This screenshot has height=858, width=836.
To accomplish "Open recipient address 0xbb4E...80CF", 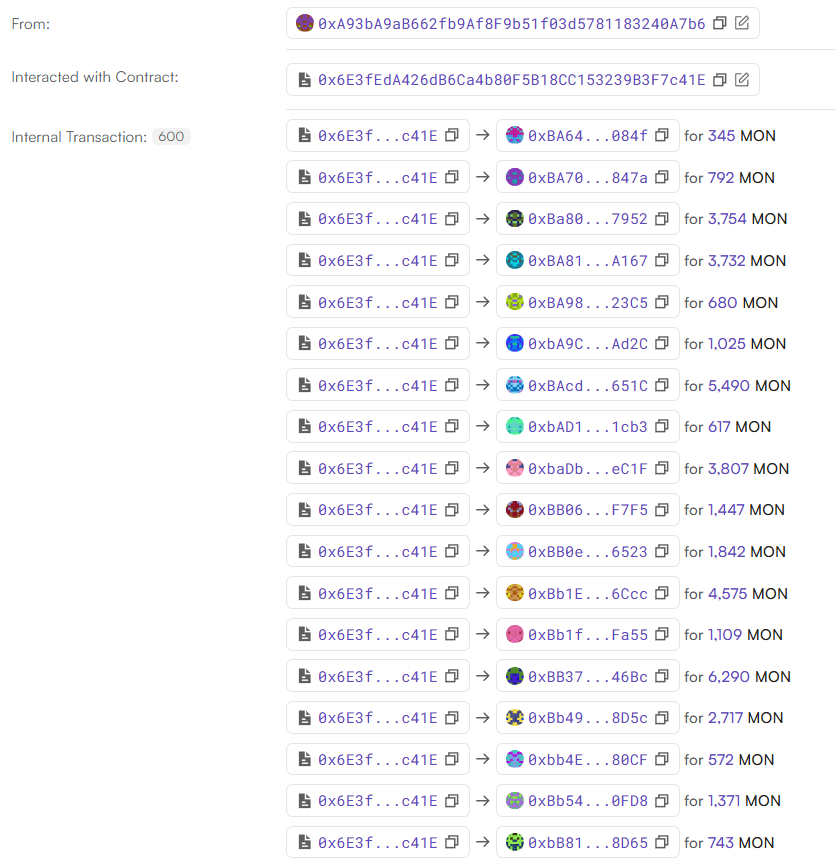I will tap(587, 760).
